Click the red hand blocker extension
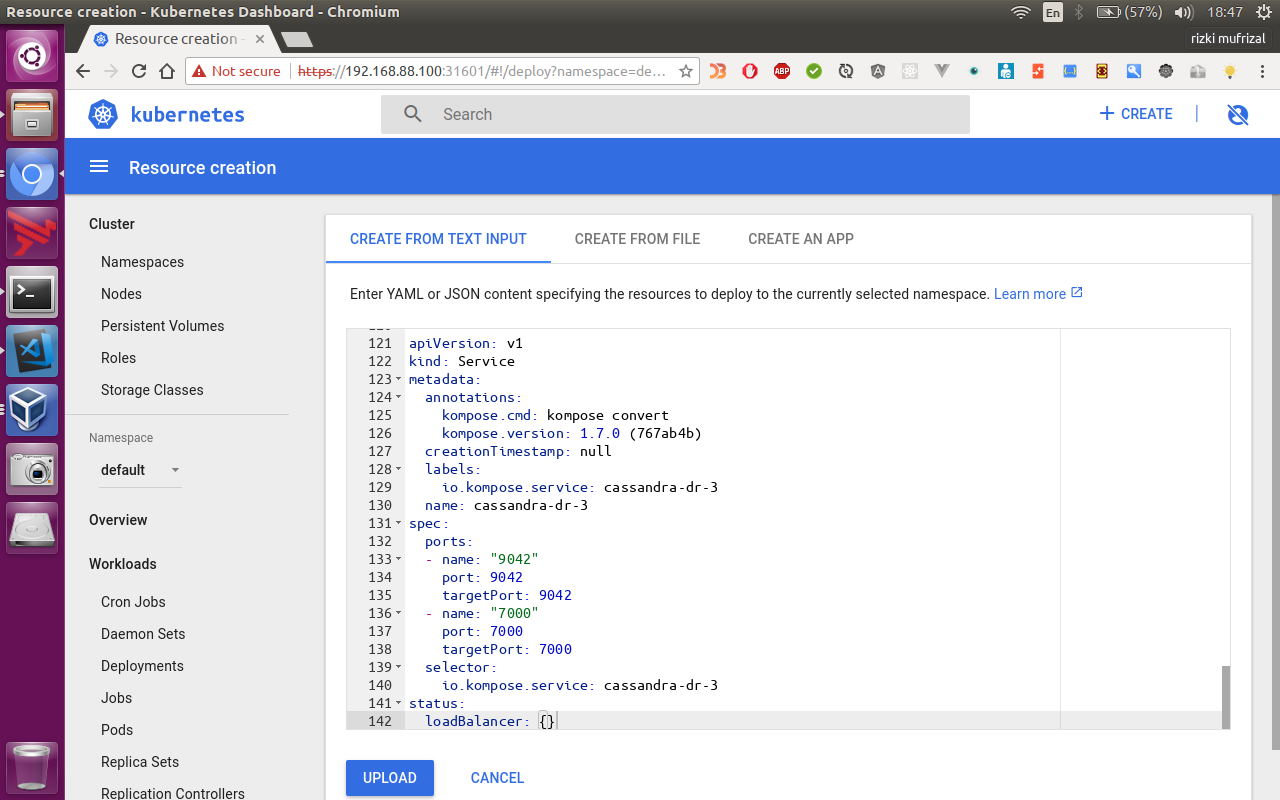 (x=750, y=71)
